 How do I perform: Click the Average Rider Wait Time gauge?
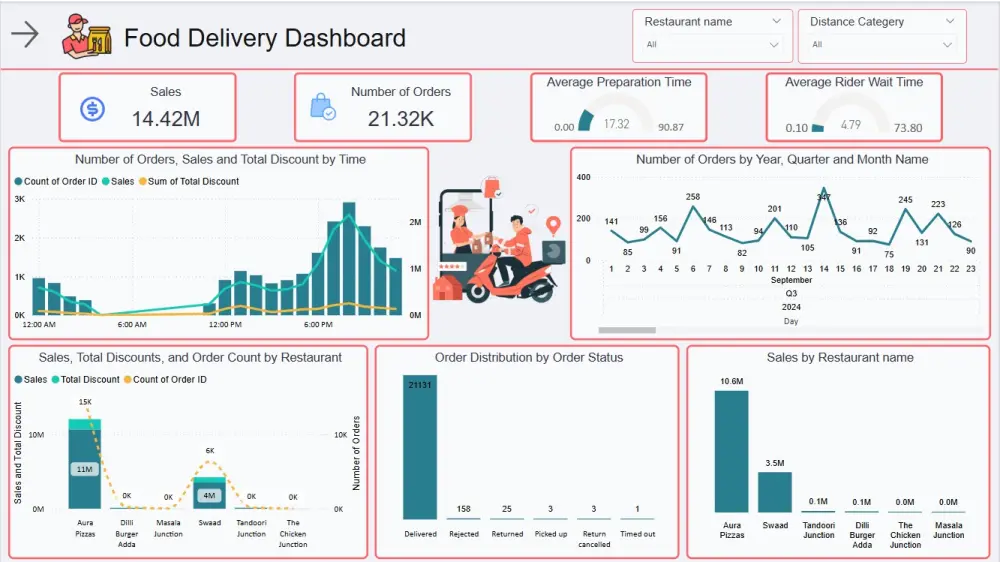pyautogui.click(x=851, y=114)
